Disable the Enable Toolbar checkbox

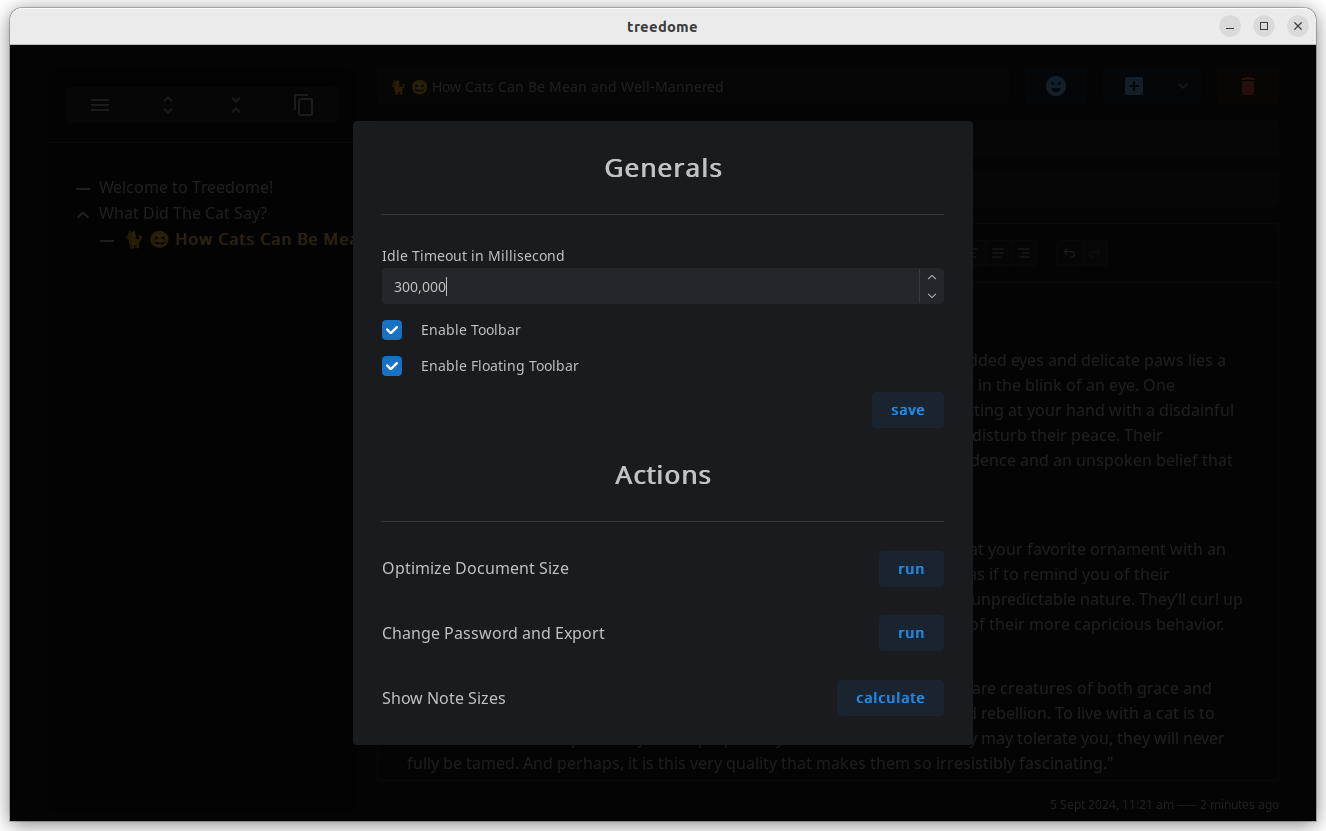[x=392, y=330]
